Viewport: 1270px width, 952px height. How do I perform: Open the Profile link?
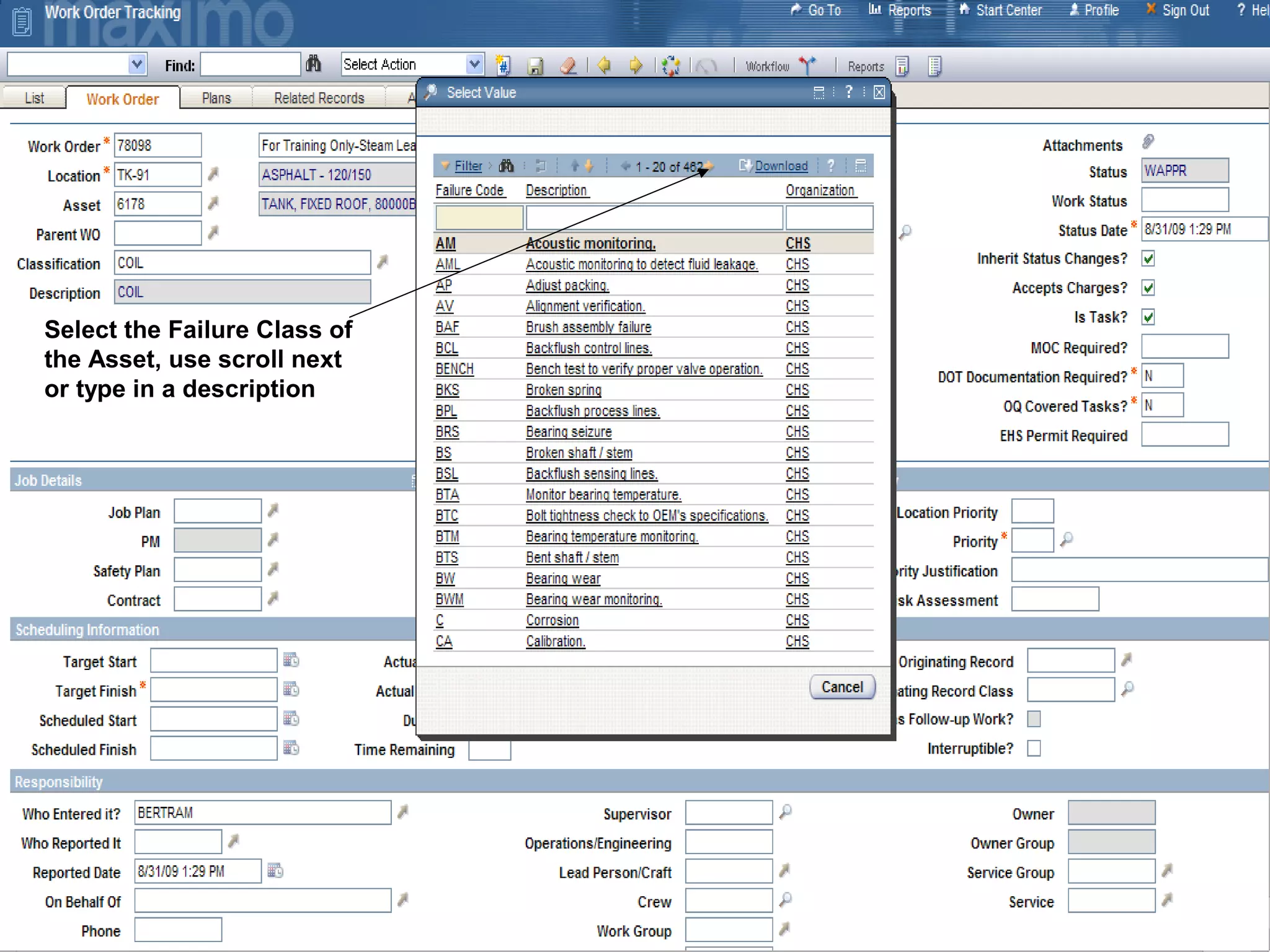tap(1094, 11)
